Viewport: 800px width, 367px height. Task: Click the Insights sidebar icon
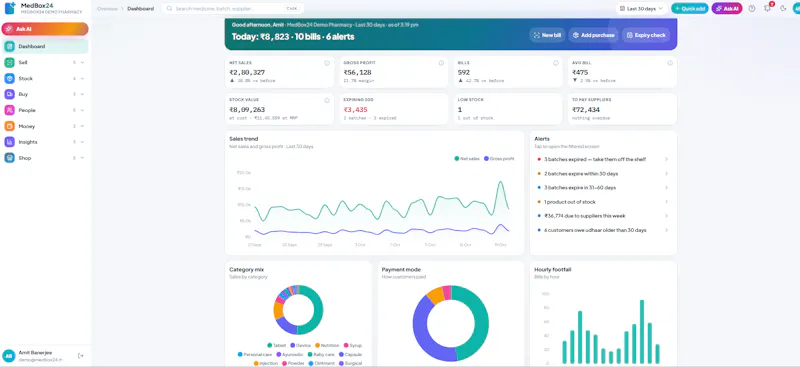(x=9, y=142)
